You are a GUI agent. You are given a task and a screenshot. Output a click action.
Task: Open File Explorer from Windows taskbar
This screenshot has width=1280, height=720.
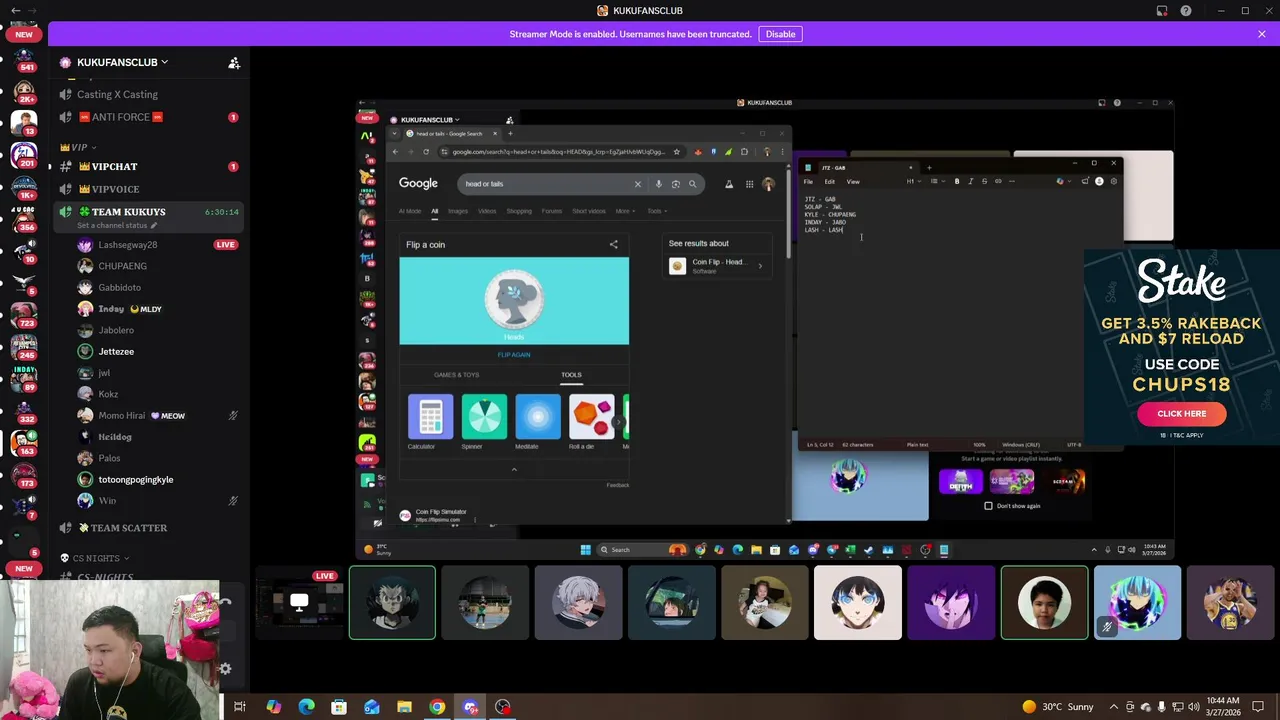[404, 707]
